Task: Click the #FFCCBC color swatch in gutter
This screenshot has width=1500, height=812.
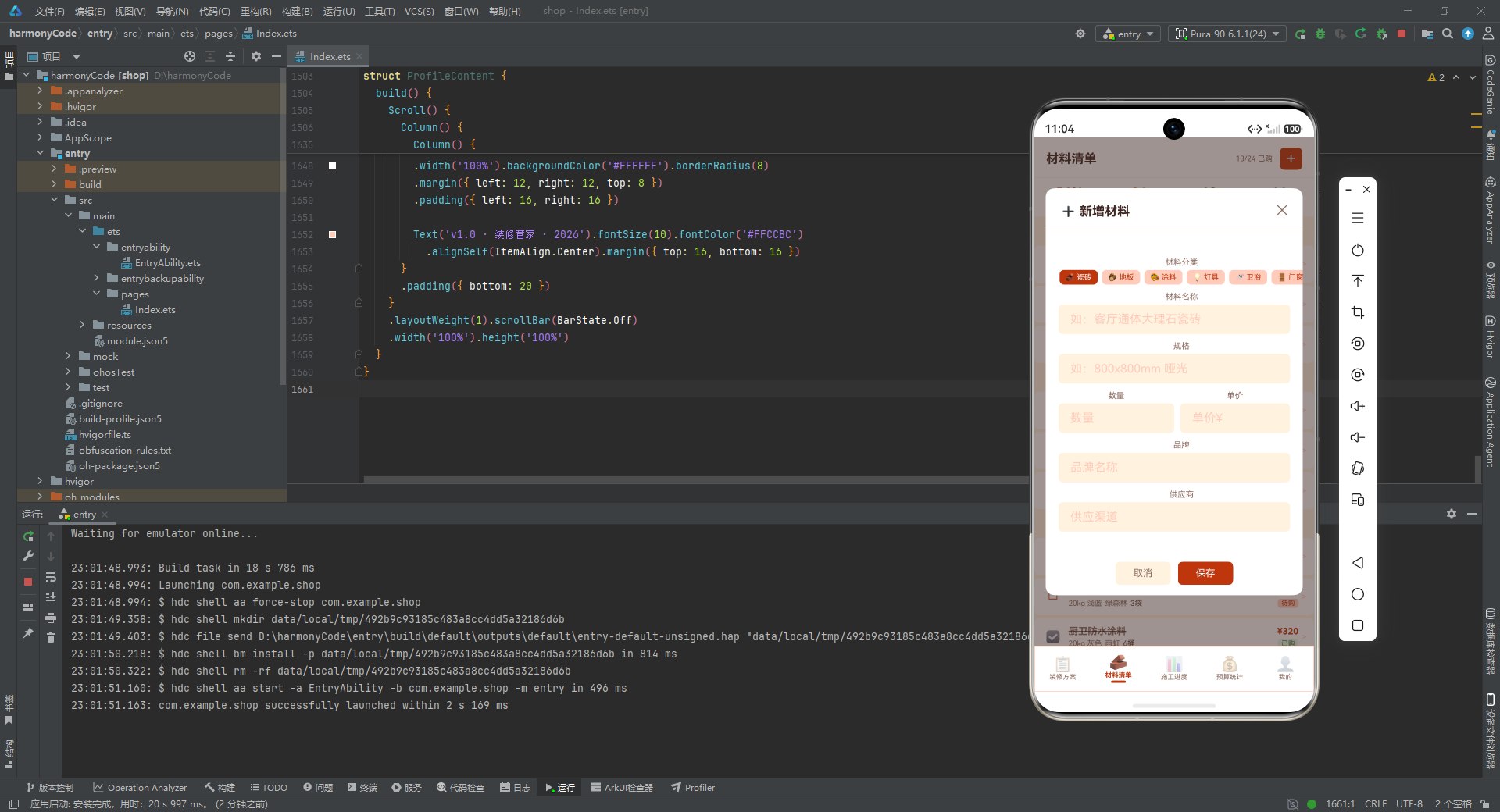Action: click(x=332, y=234)
